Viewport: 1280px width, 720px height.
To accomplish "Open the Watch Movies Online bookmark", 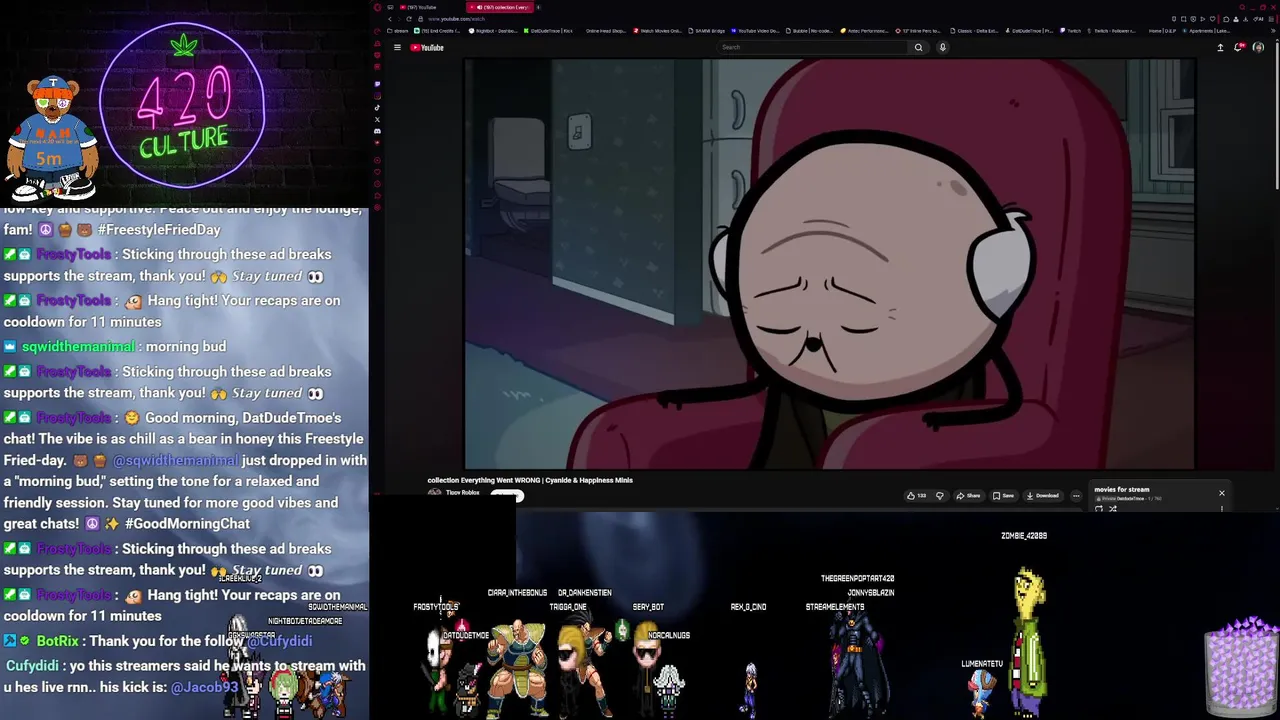I will pyautogui.click(x=658, y=31).
